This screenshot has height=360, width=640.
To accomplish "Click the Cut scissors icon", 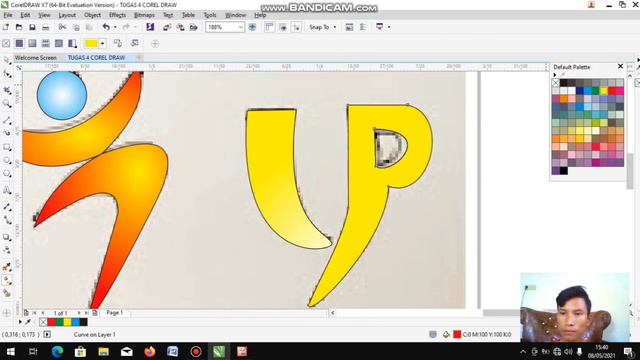I will pos(62,27).
